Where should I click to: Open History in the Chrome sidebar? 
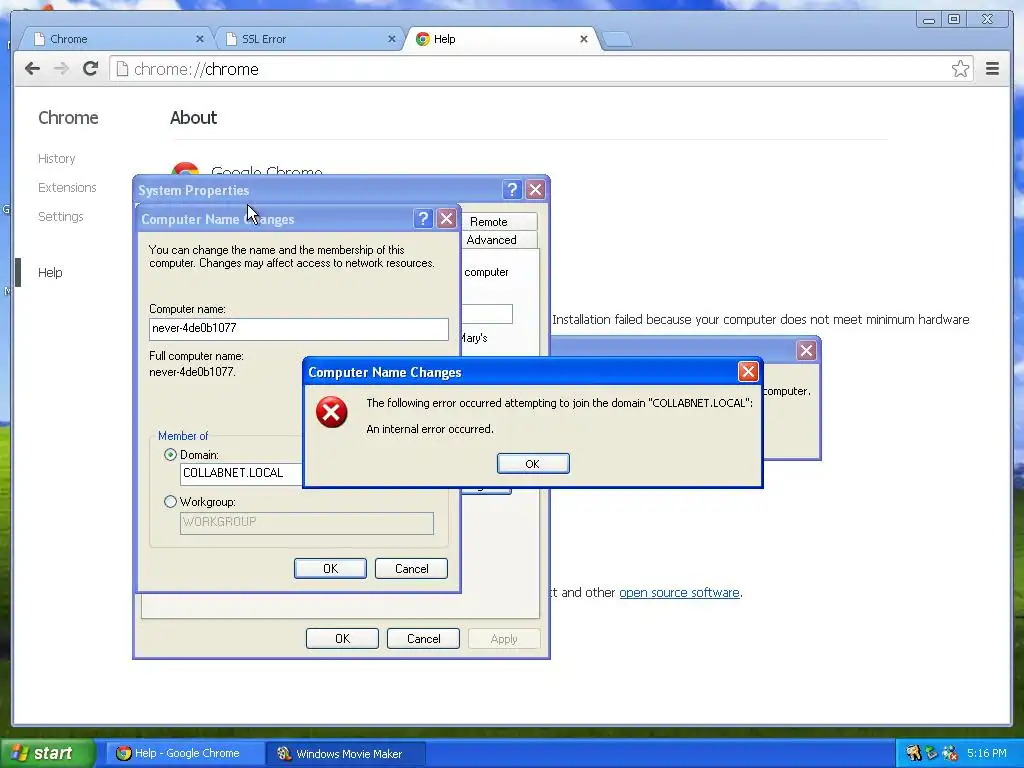click(x=56, y=159)
